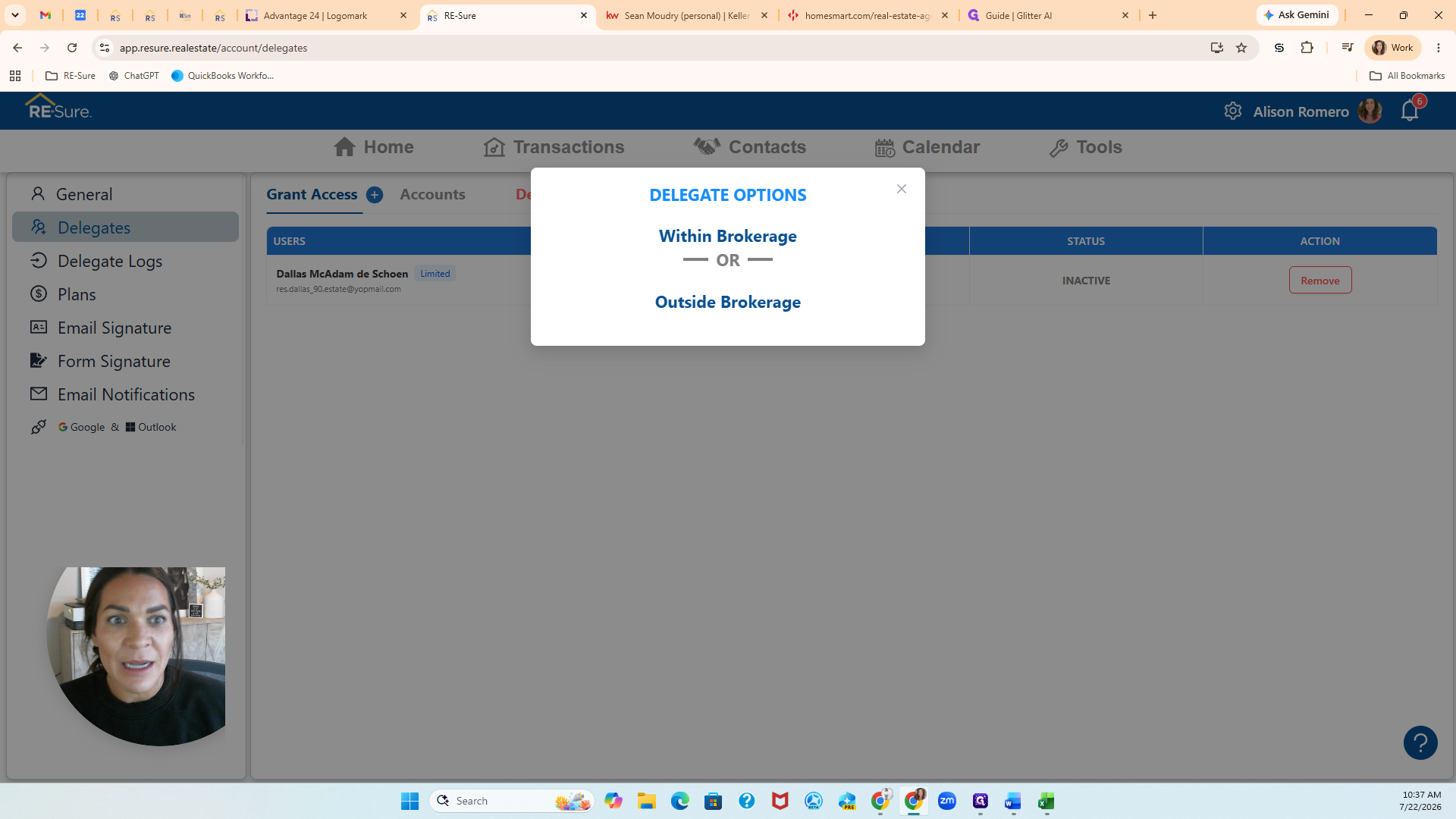Open File Explorer from taskbar
Viewport: 1456px width, 819px height.
(x=646, y=801)
